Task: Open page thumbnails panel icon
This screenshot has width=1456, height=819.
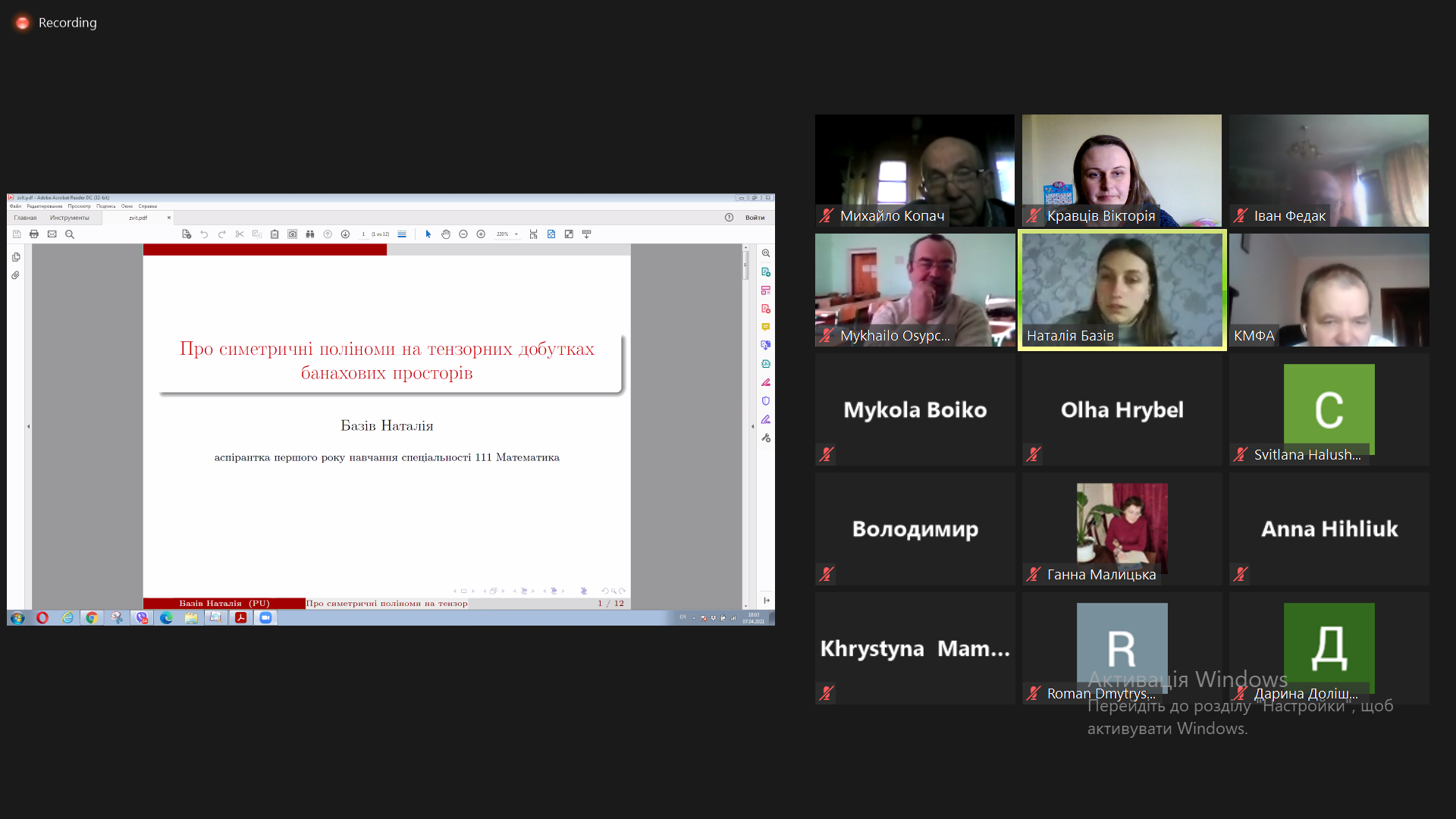Action: [16, 257]
